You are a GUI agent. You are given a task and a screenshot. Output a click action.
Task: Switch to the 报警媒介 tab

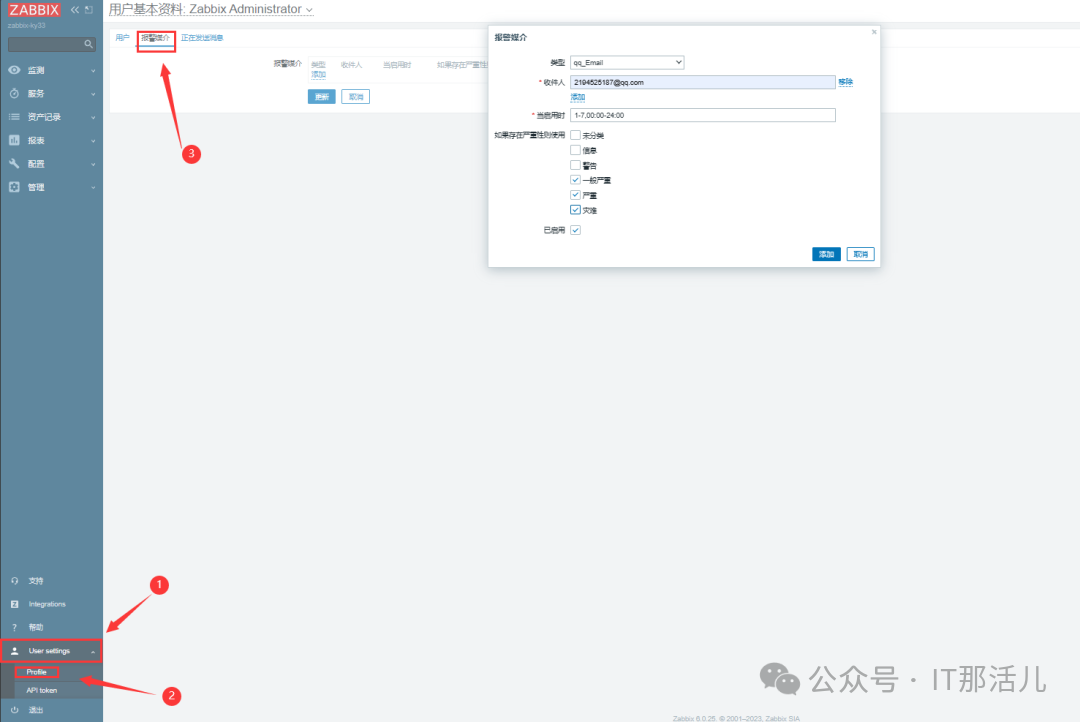(156, 38)
